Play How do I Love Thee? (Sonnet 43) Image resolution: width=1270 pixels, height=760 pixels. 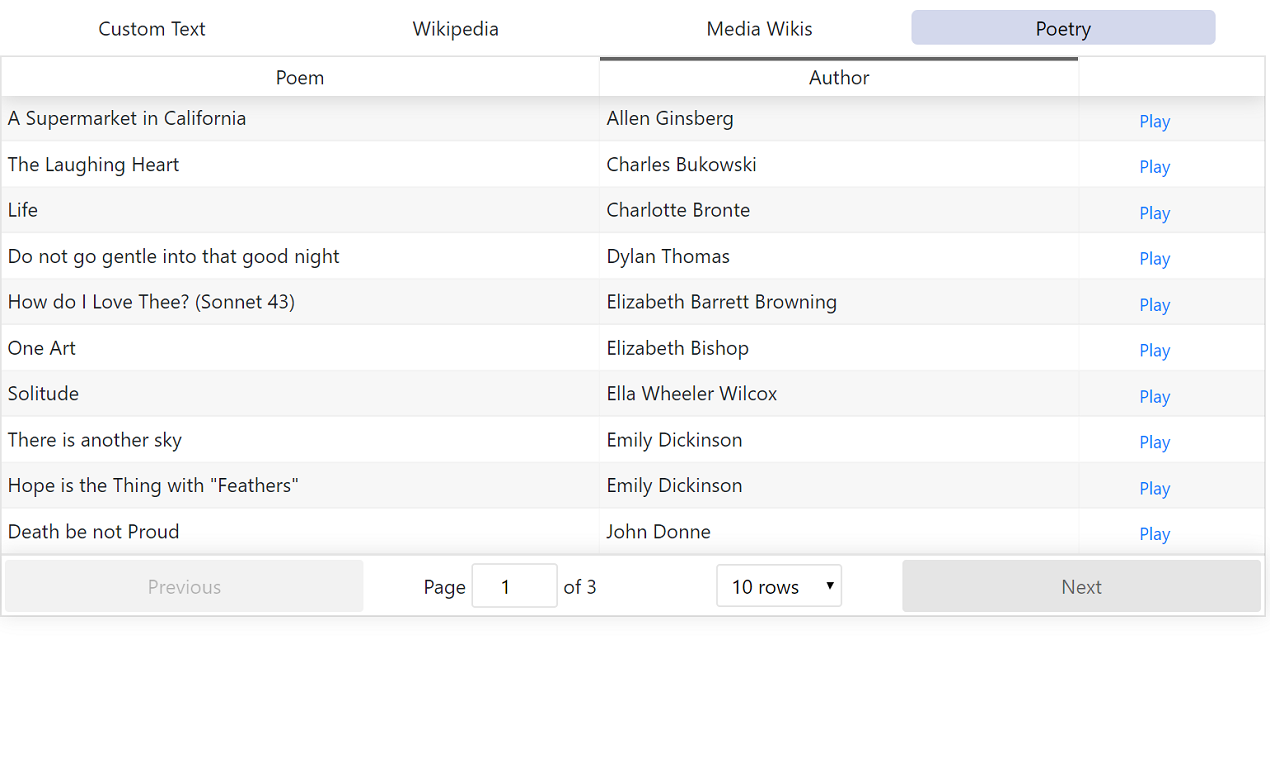(1154, 305)
